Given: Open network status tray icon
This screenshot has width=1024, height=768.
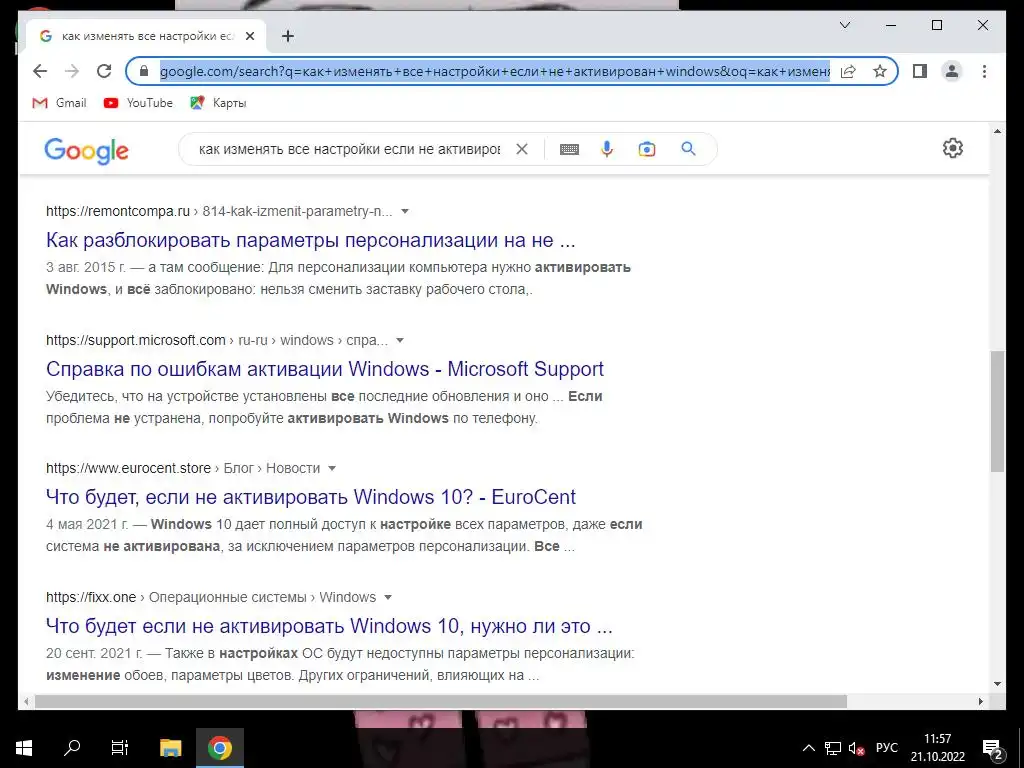Looking at the screenshot, I should point(833,748).
